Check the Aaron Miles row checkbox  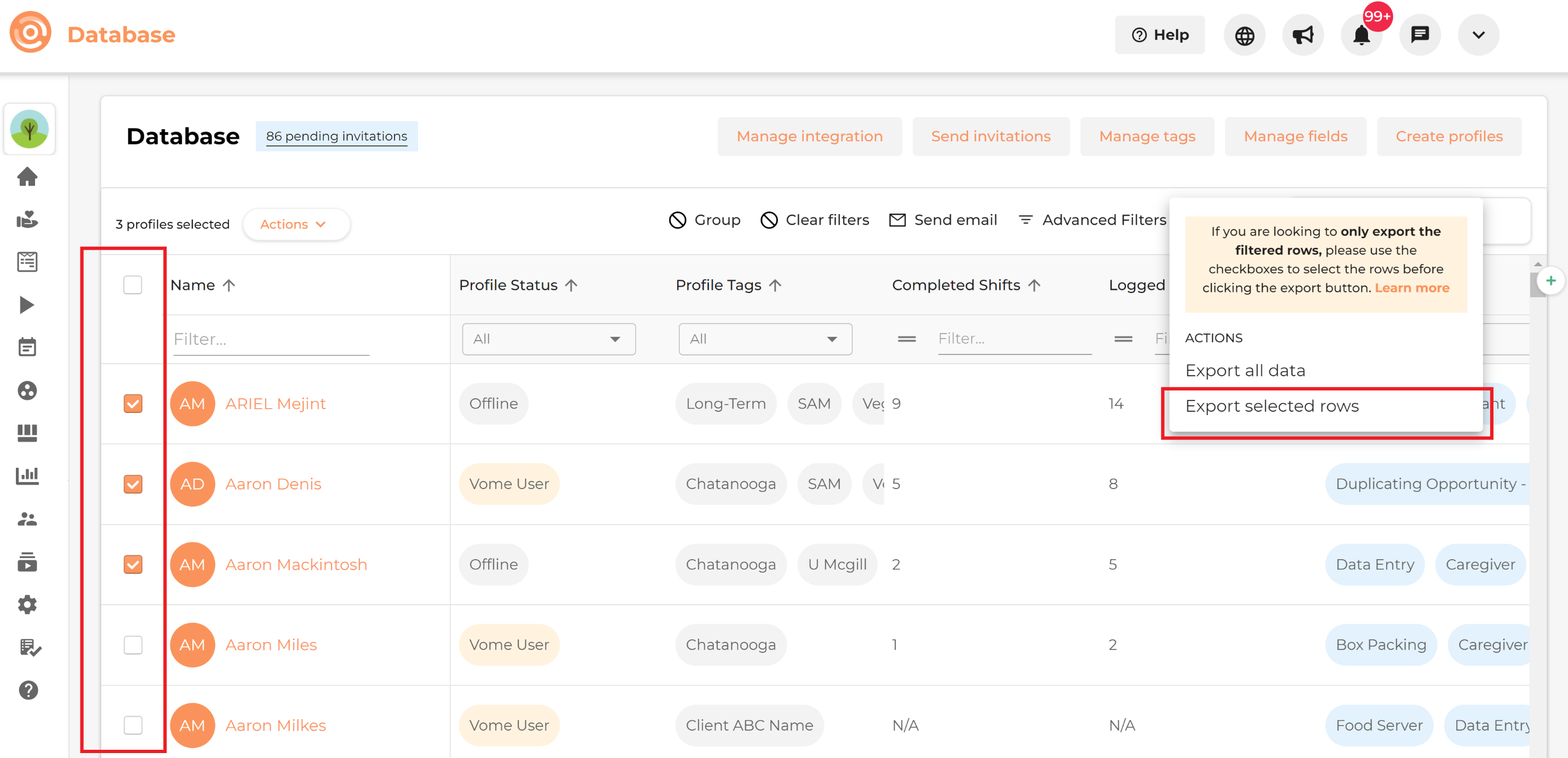pyautogui.click(x=133, y=645)
